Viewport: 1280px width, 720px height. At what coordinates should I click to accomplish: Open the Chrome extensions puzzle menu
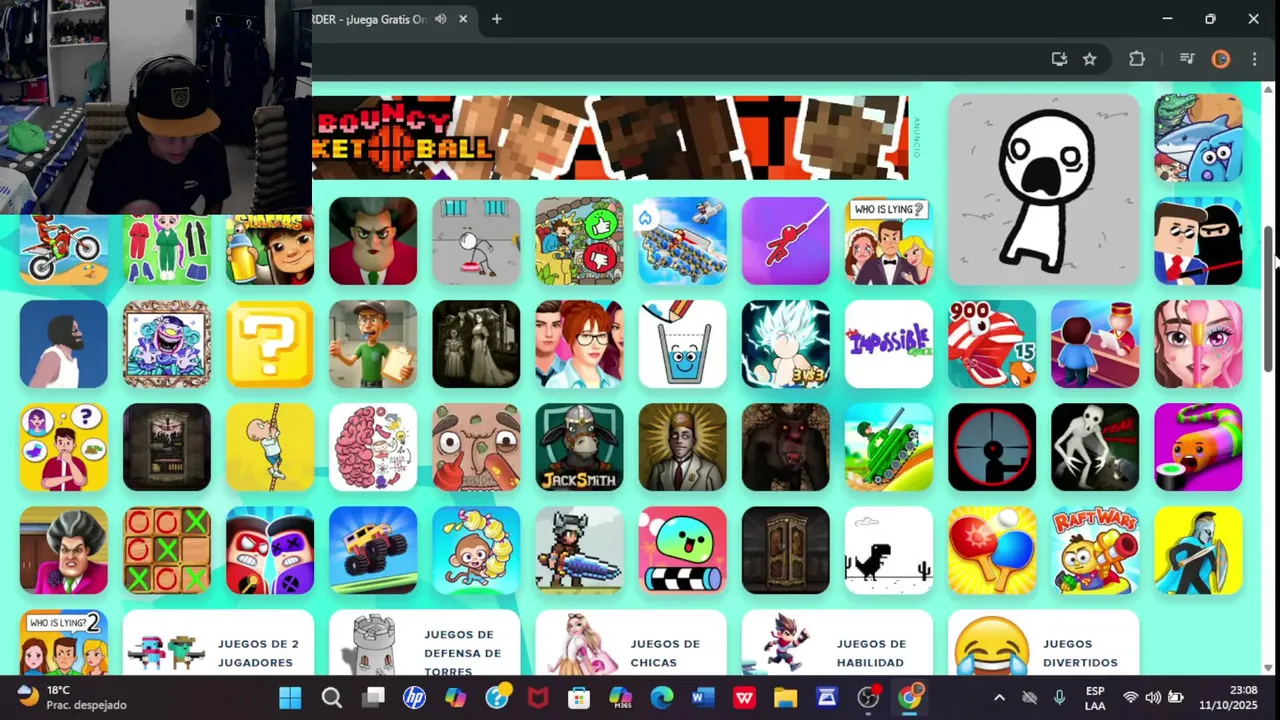pos(1137,59)
